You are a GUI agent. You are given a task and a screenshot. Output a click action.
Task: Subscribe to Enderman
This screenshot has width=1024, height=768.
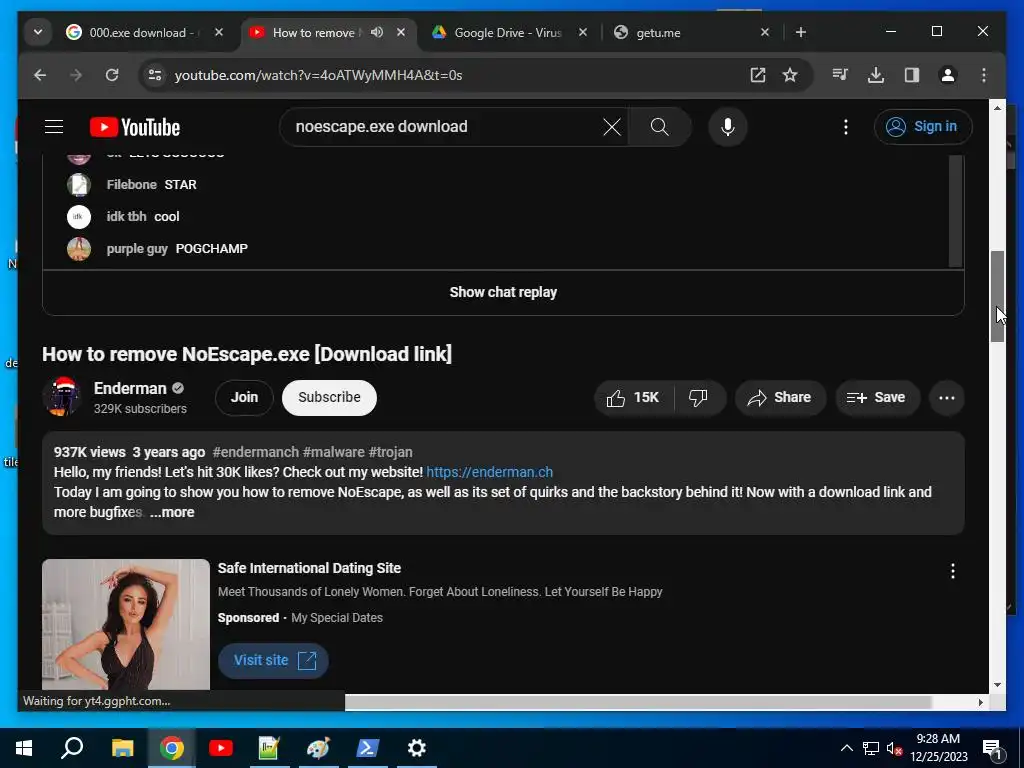[329, 397]
